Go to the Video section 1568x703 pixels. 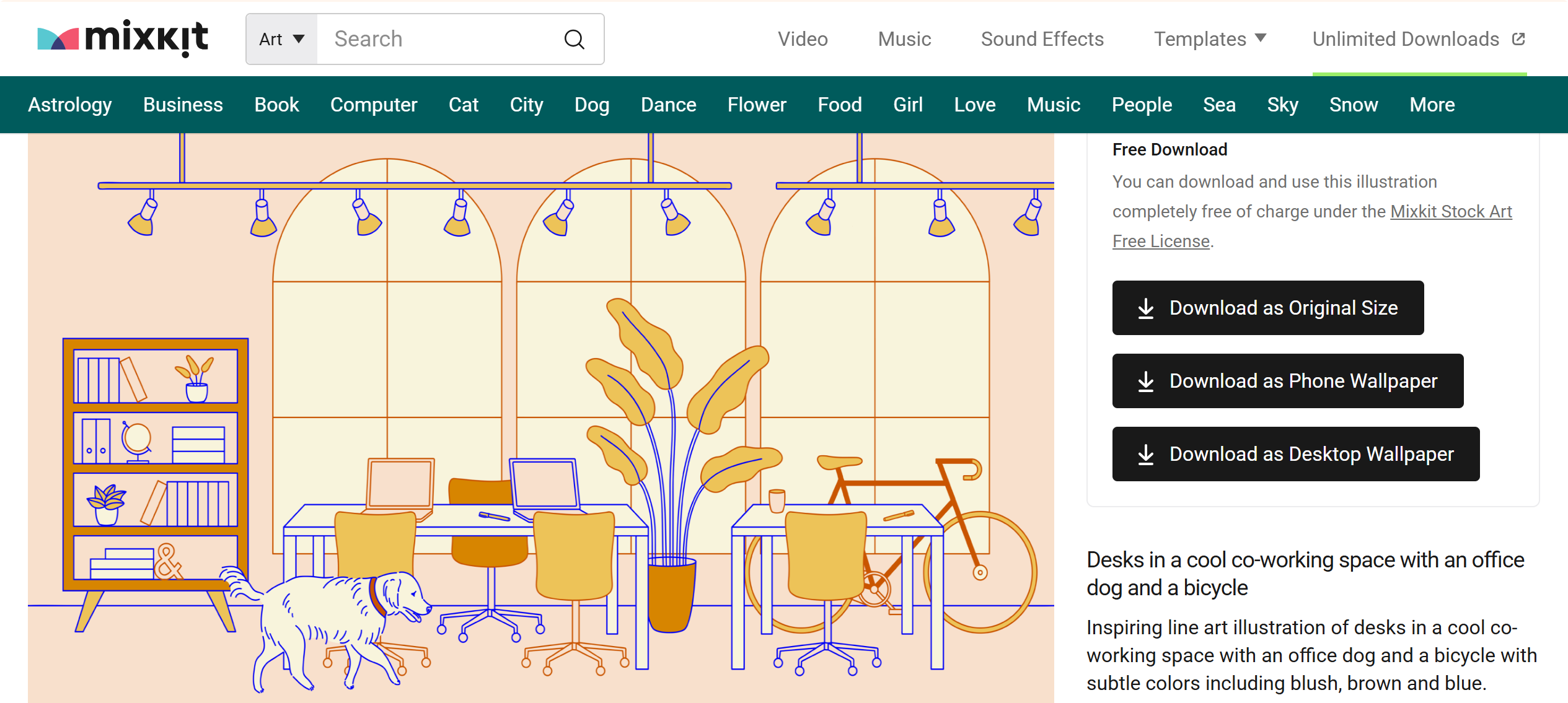tap(803, 39)
